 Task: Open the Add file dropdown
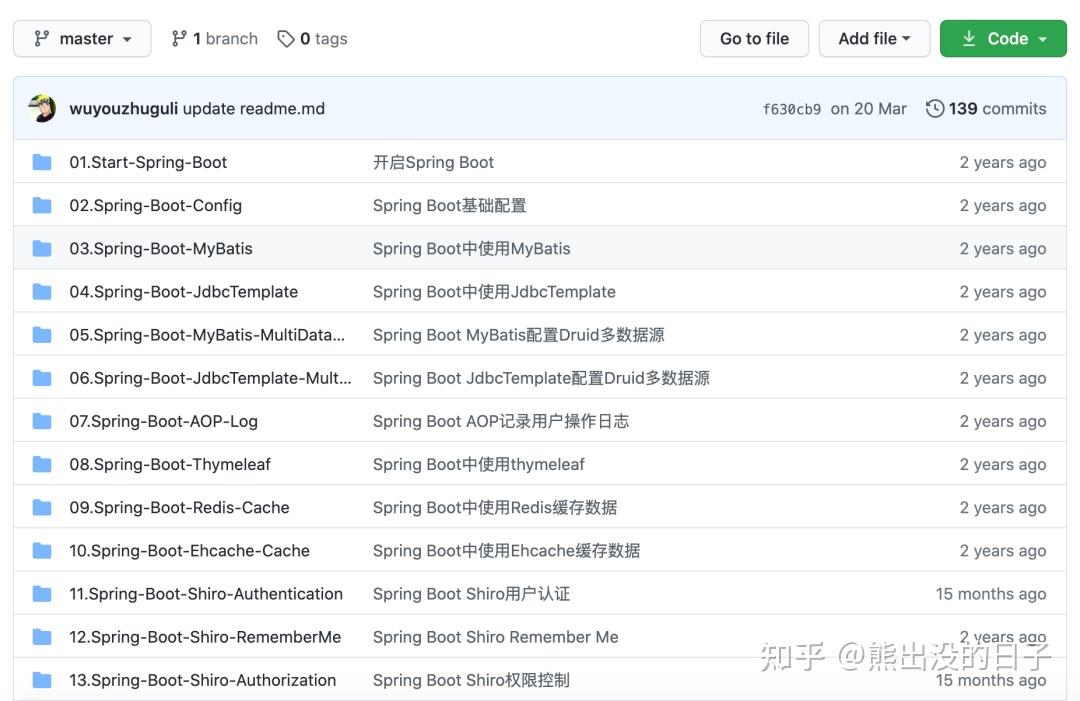874,38
